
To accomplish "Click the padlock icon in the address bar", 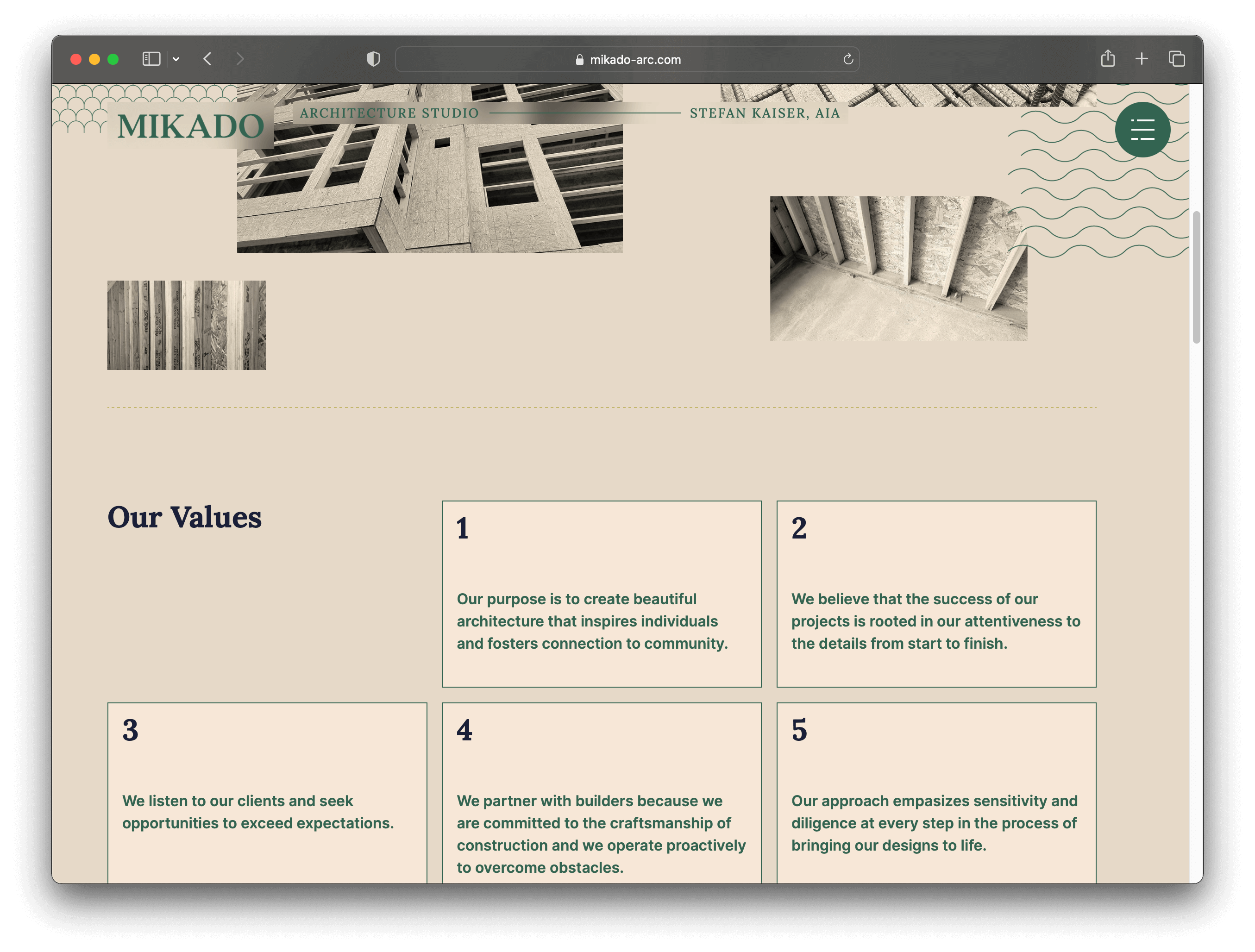I will pyautogui.click(x=579, y=60).
